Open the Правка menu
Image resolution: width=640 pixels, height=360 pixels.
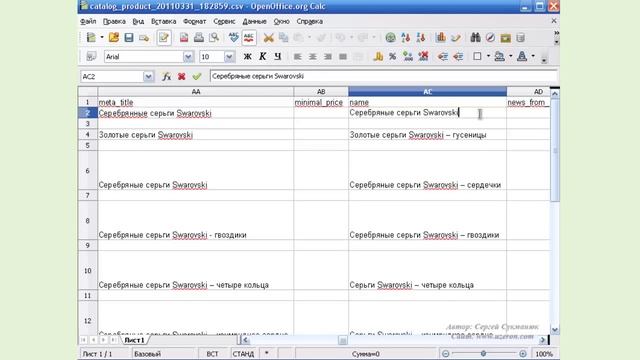(114, 21)
